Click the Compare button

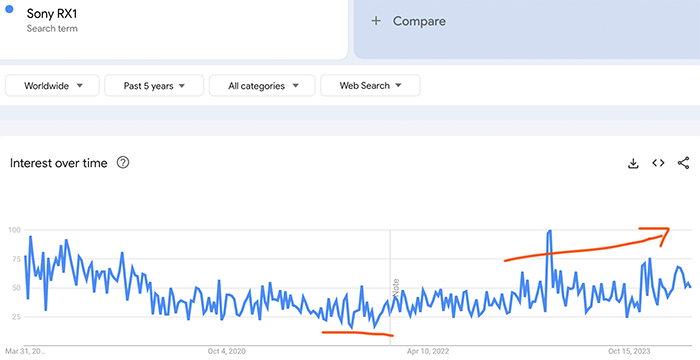click(527, 28)
